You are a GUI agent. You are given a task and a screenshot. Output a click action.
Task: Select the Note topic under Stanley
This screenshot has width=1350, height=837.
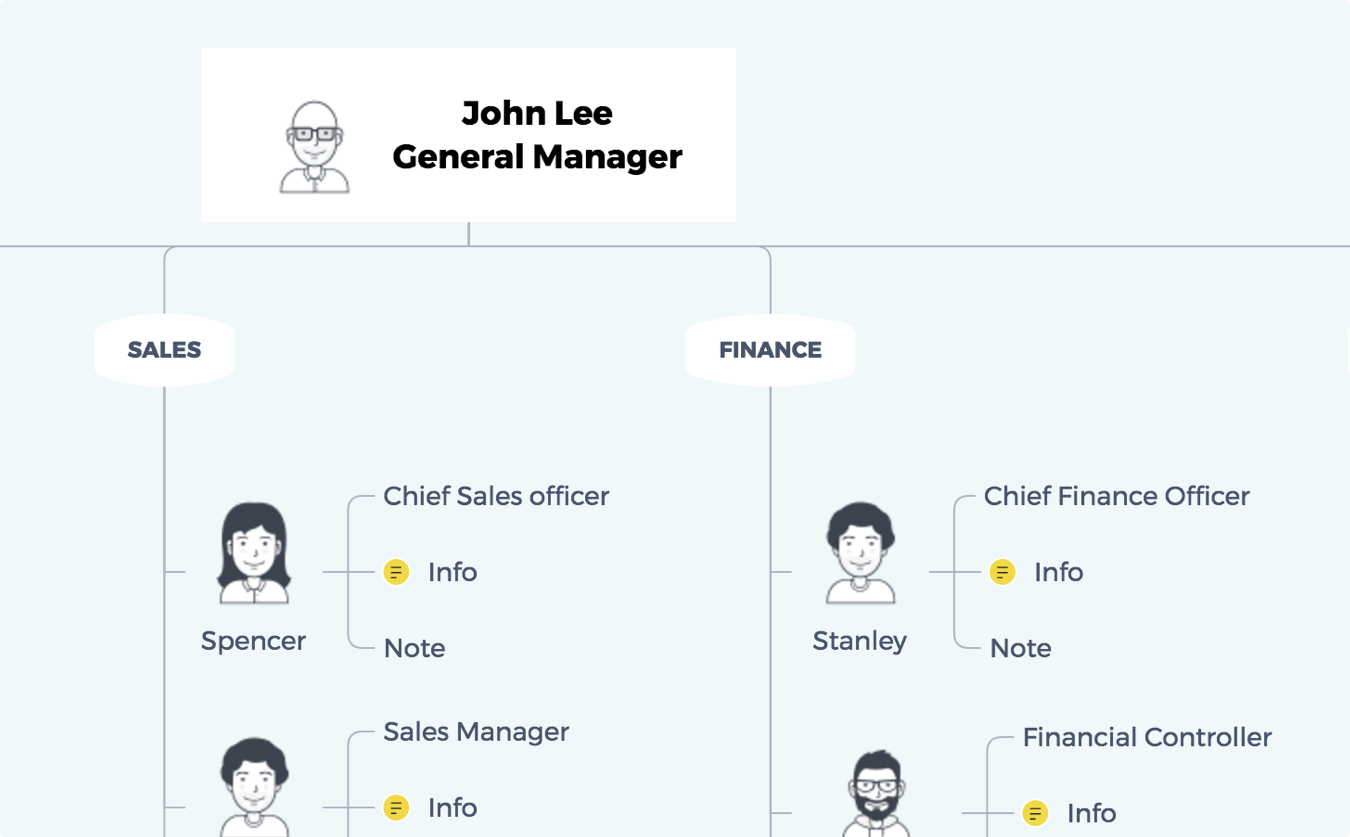1020,648
